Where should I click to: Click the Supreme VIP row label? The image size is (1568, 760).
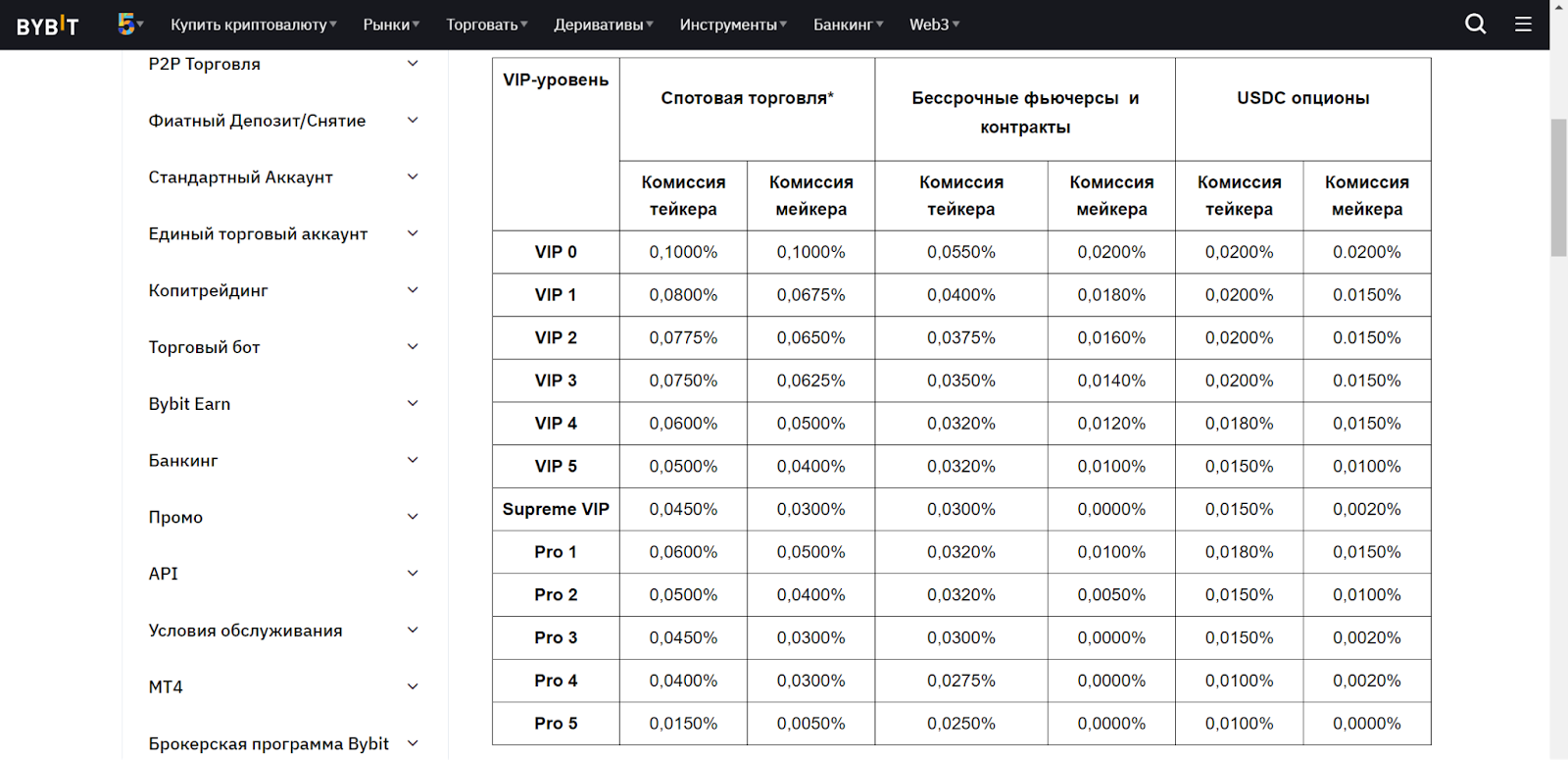556,509
